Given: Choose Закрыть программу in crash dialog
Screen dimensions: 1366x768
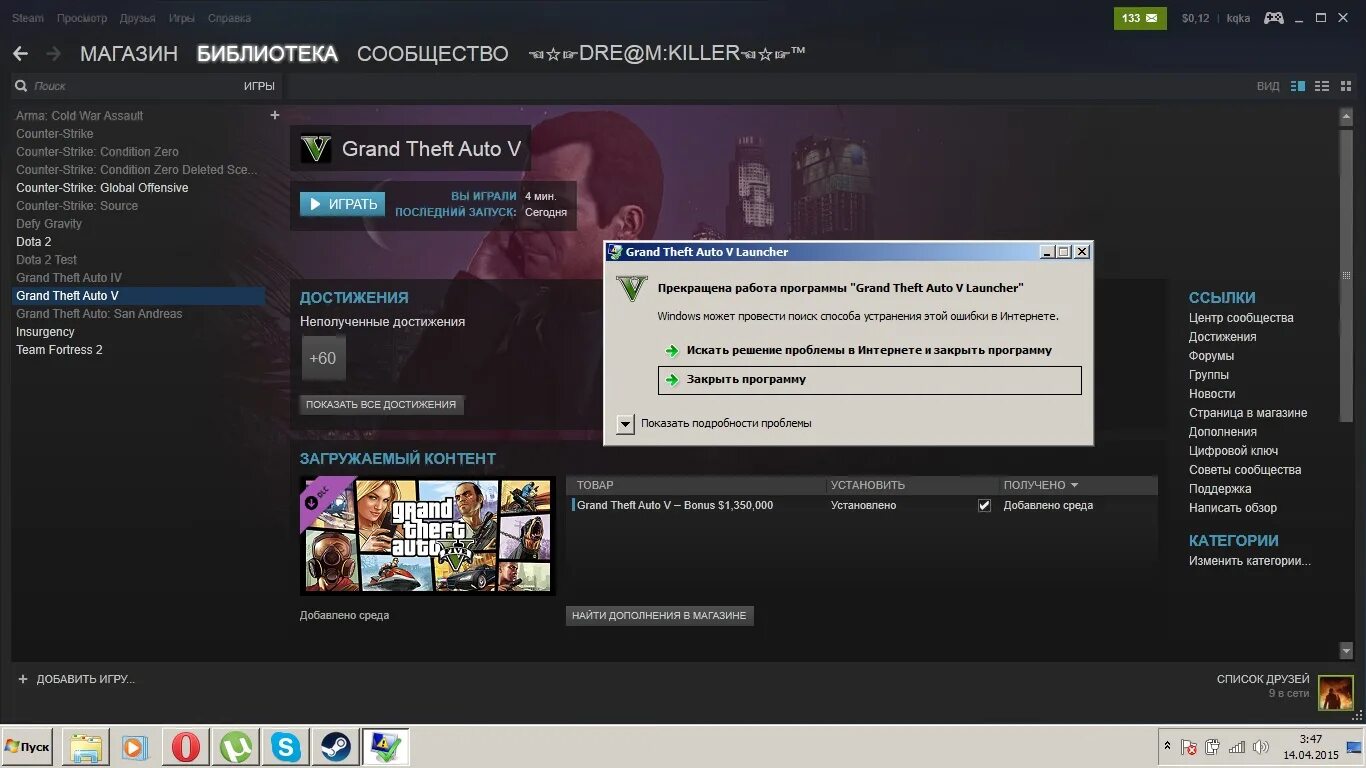Looking at the screenshot, I should point(869,380).
